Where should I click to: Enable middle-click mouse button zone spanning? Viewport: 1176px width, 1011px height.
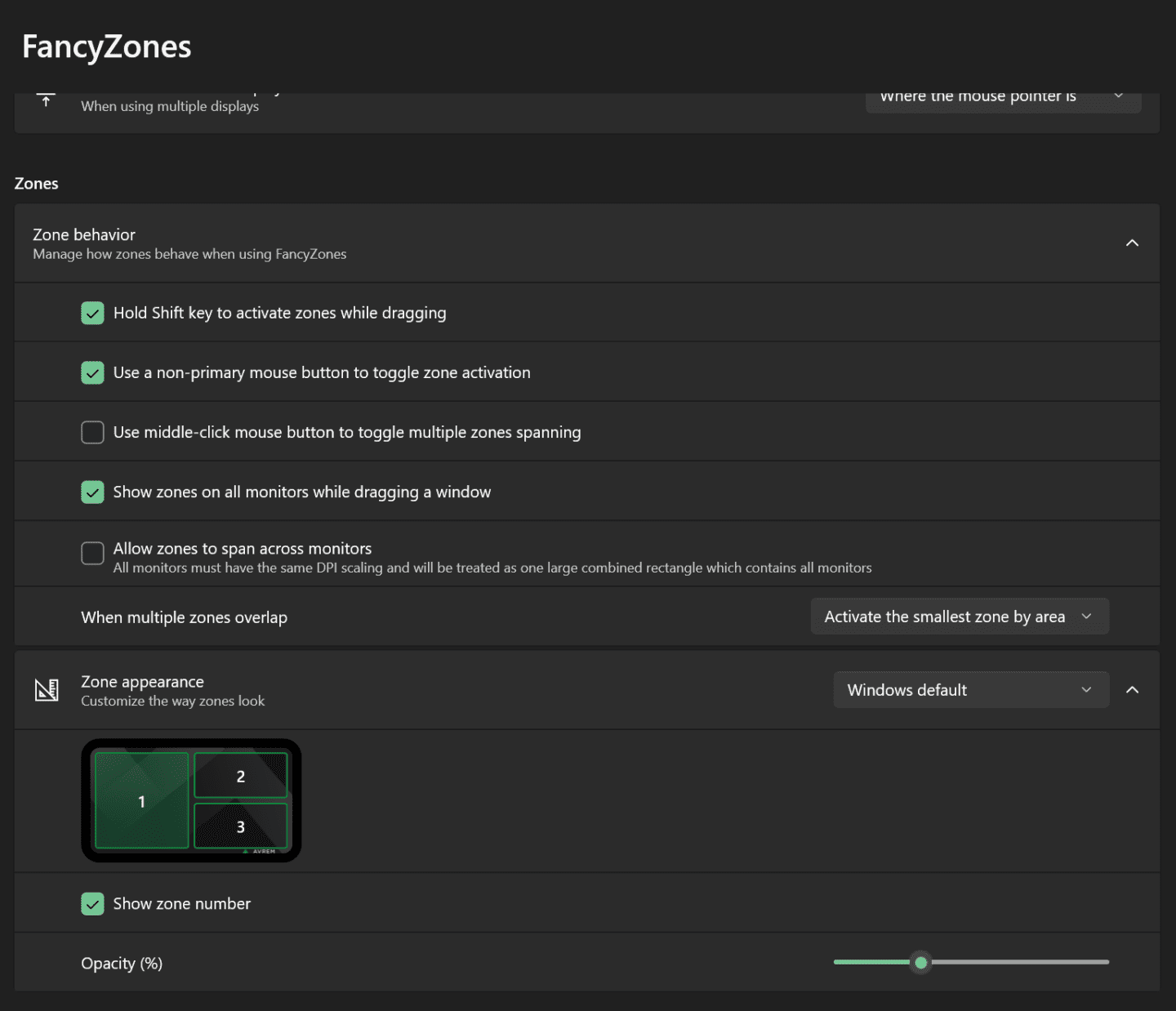92,432
